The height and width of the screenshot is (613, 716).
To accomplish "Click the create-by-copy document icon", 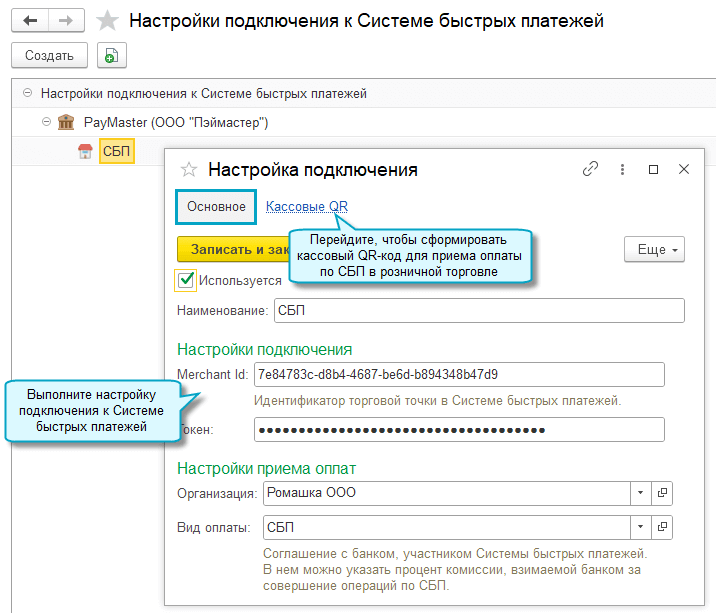I will coord(111,55).
